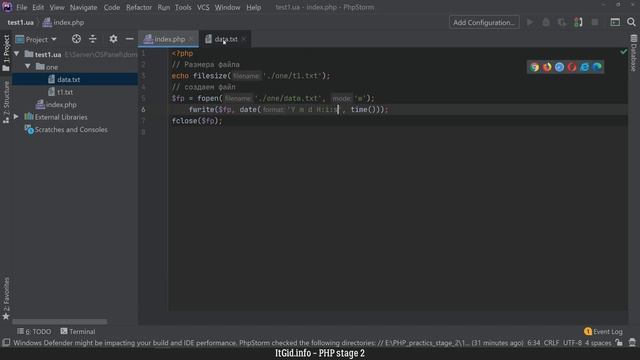
Task: Change 4 spaces indent setting
Action: [x=598, y=343]
